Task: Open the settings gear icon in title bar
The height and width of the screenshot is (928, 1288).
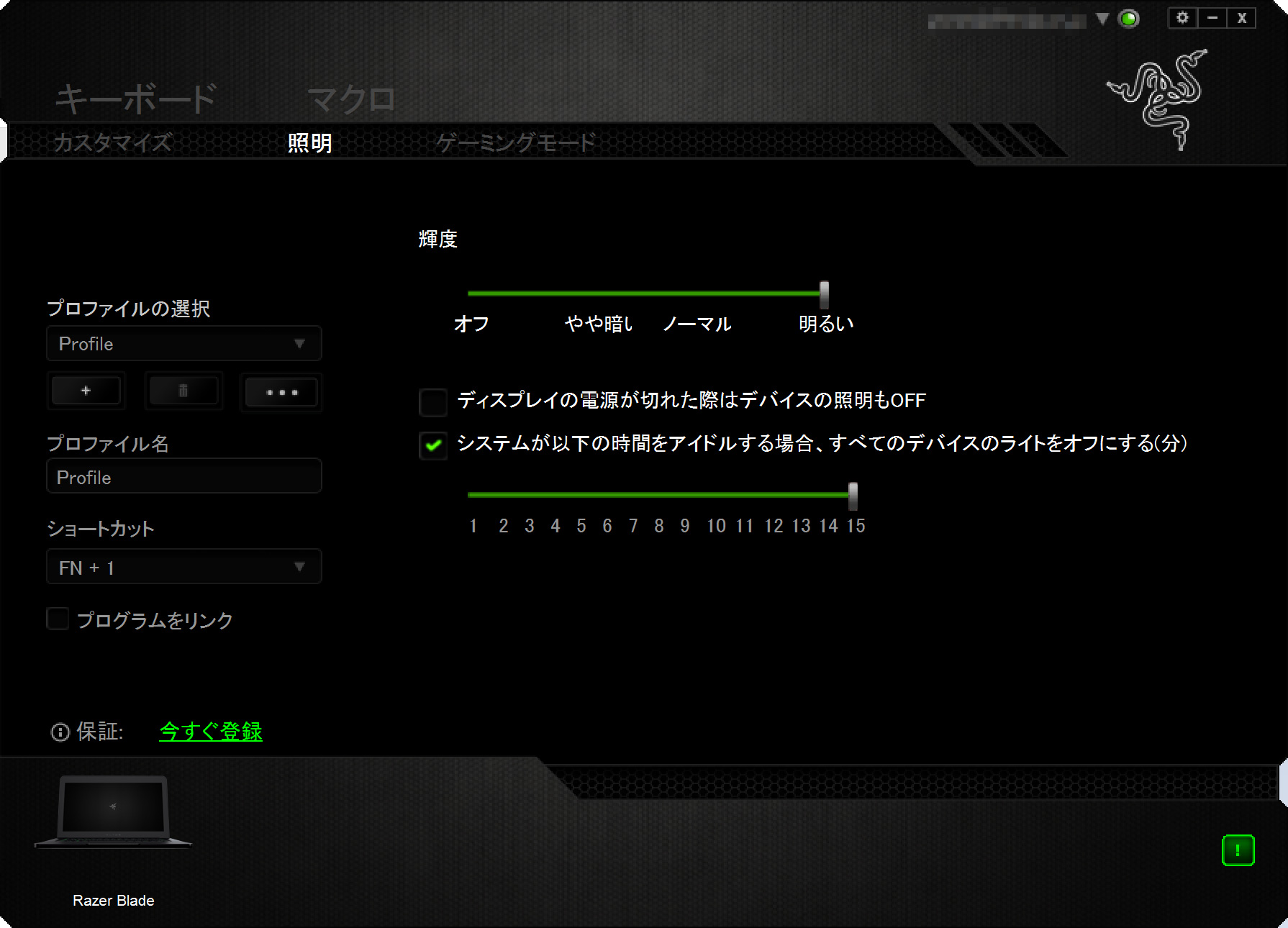Action: pyautogui.click(x=1182, y=18)
